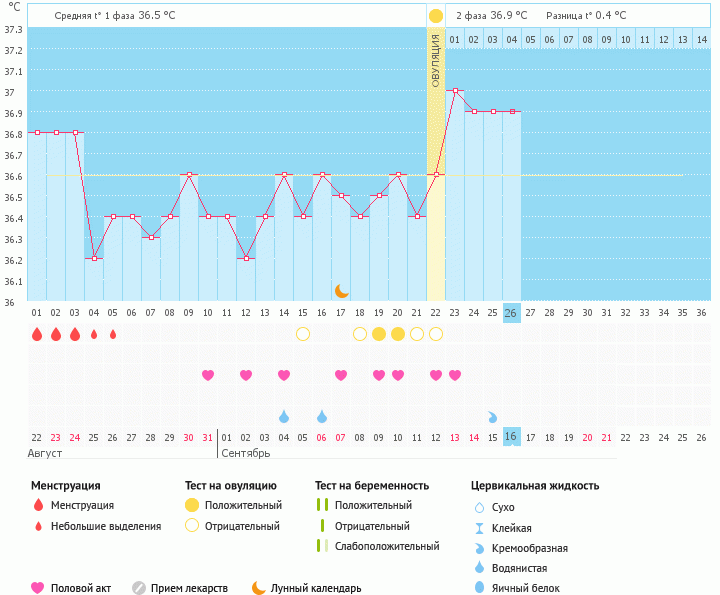The width and height of the screenshot is (720, 595).
Task: Click the 'Слабоположительный' pregnancy test legend entry
Action: coord(388,546)
